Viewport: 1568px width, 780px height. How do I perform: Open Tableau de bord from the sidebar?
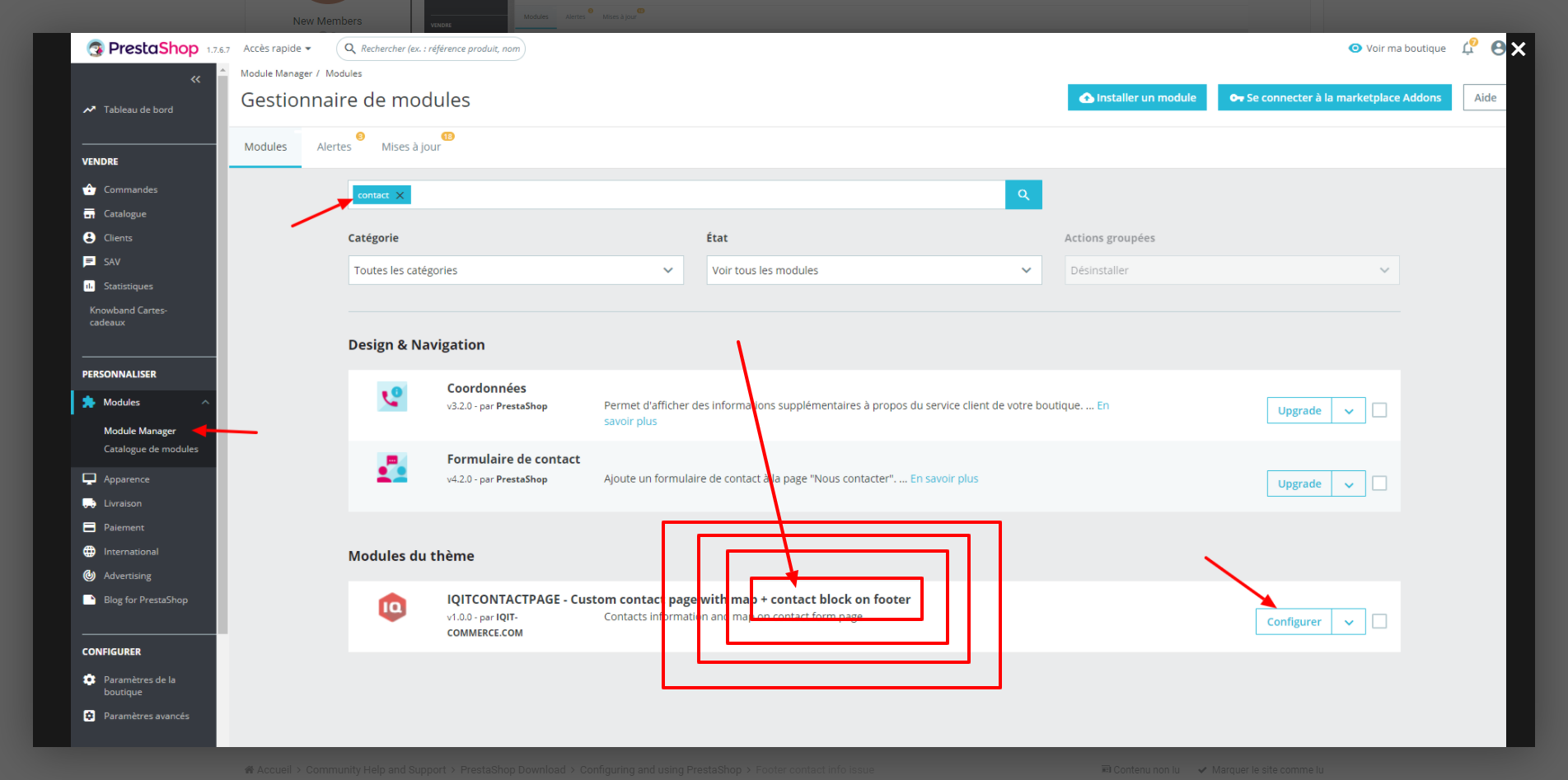(x=138, y=110)
